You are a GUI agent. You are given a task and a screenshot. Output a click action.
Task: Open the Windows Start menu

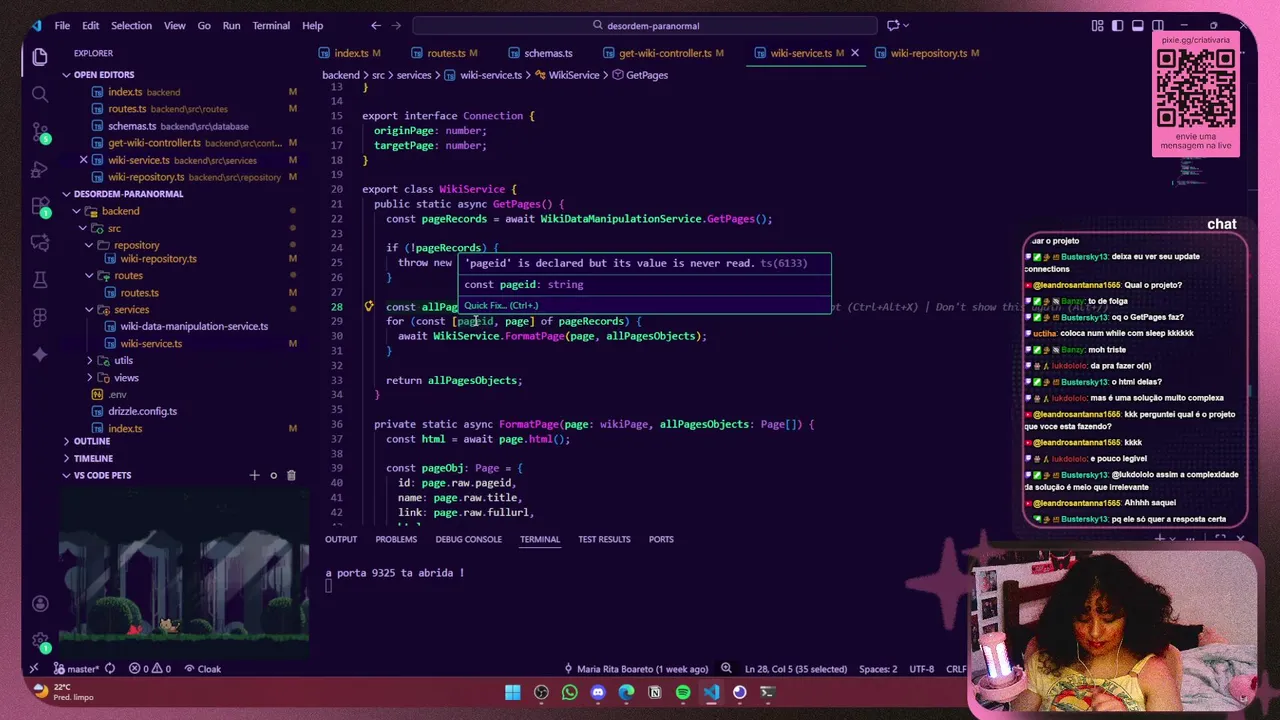tap(512, 692)
